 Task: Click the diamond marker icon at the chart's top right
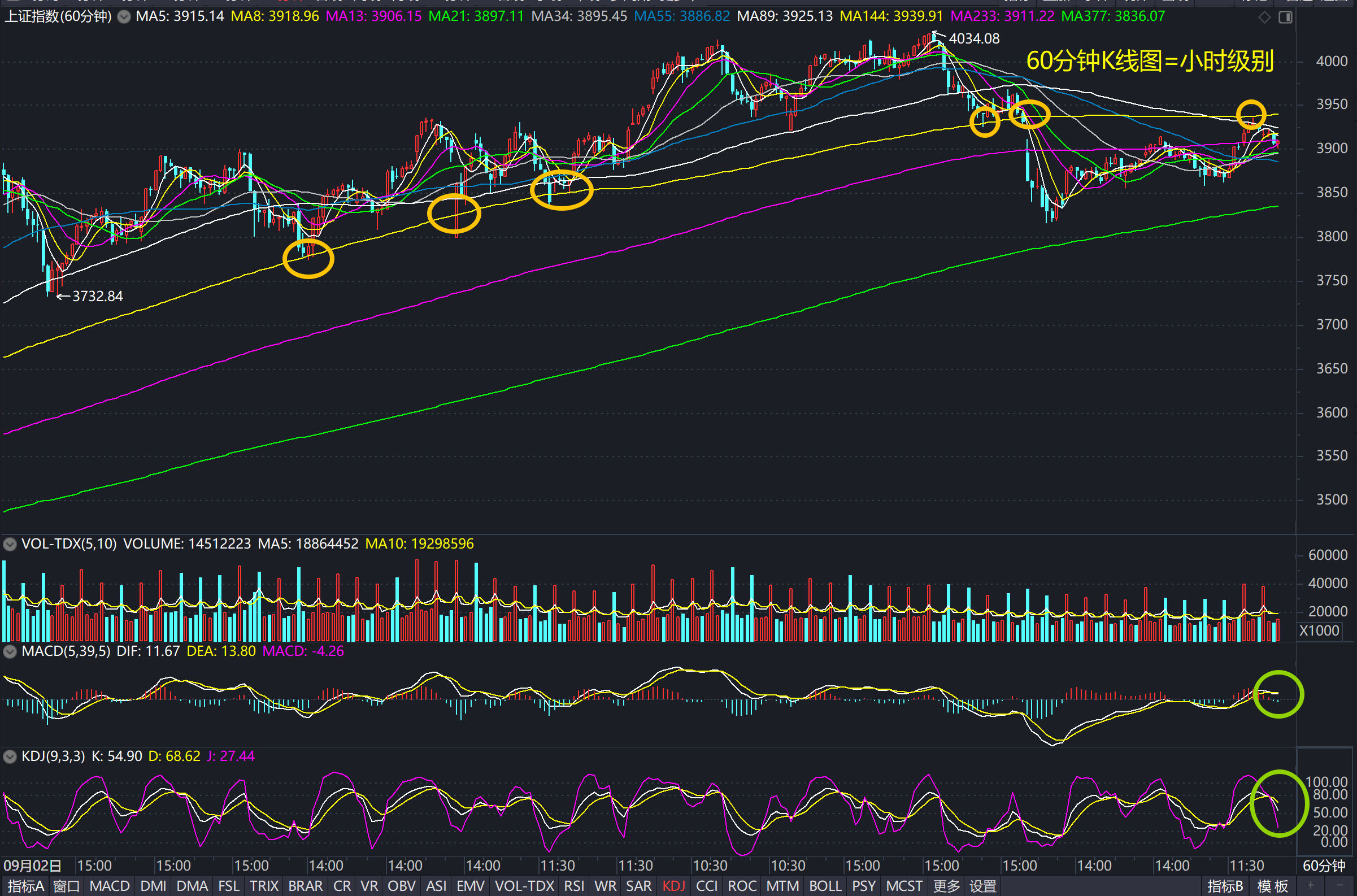[1264, 18]
